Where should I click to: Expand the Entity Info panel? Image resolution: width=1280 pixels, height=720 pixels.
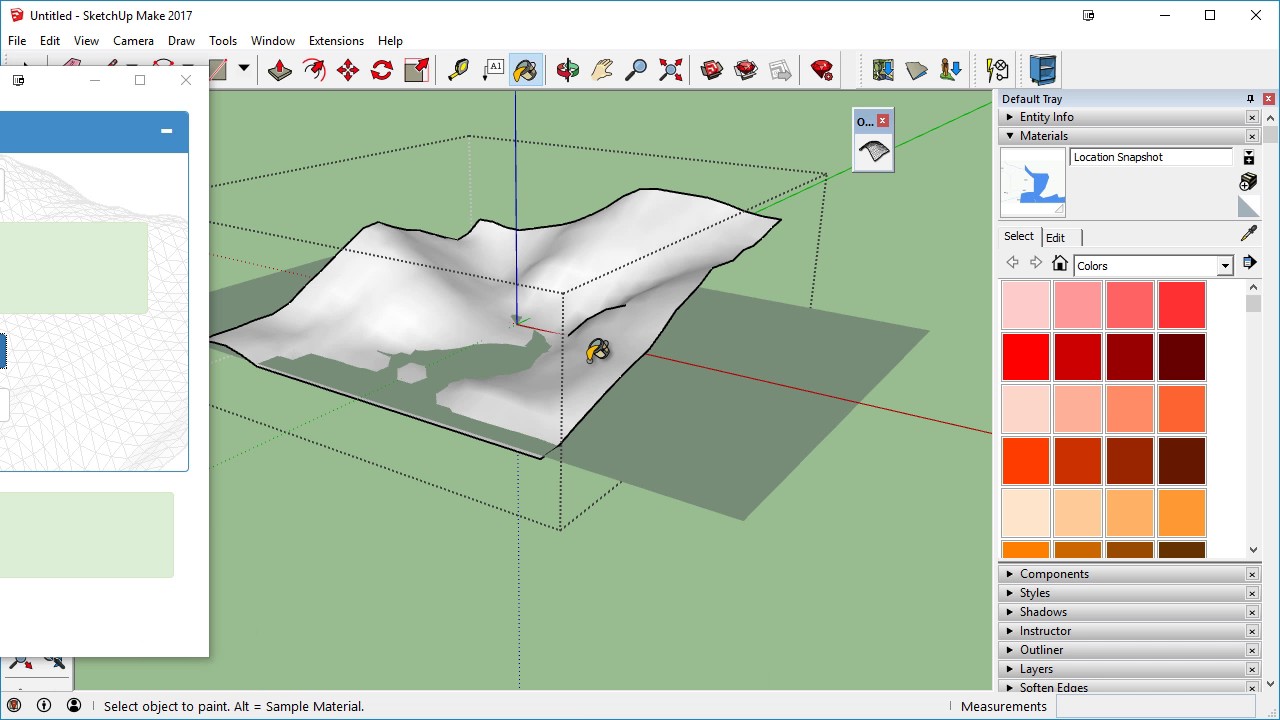(1125, 117)
